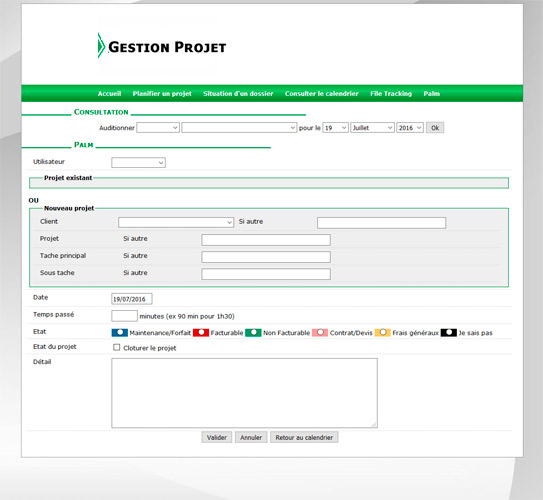Open Consulter le calendrier menu item
The image size is (543, 500).
[x=321, y=93]
